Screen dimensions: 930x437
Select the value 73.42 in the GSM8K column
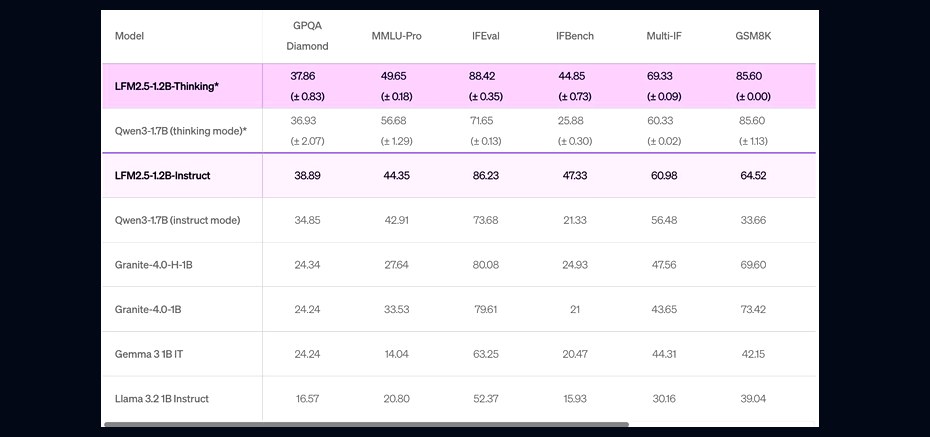(x=753, y=310)
